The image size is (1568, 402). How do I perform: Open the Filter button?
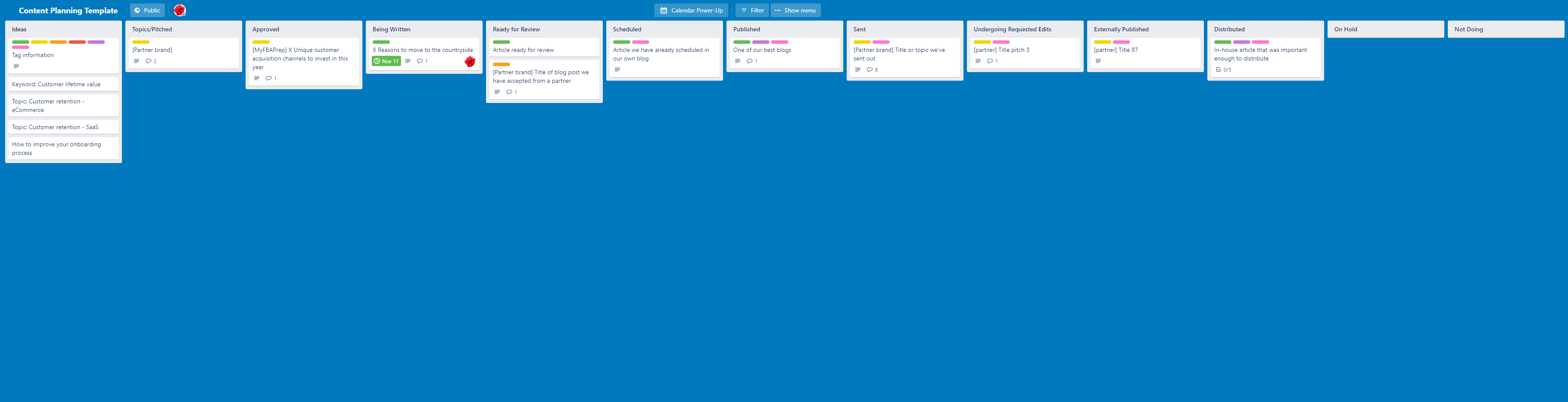752,10
